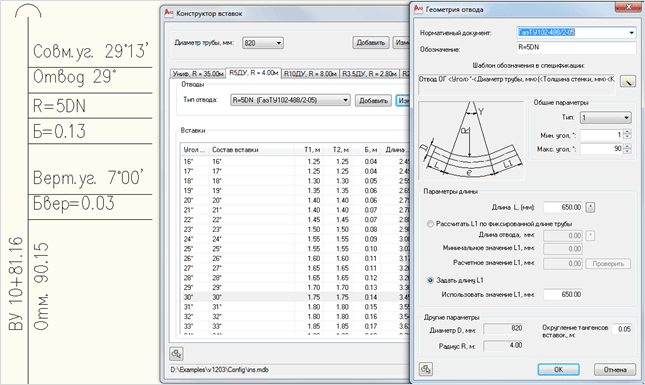Increase the Макс. угол value
This screenshot has width=645, height=385.
627,146
